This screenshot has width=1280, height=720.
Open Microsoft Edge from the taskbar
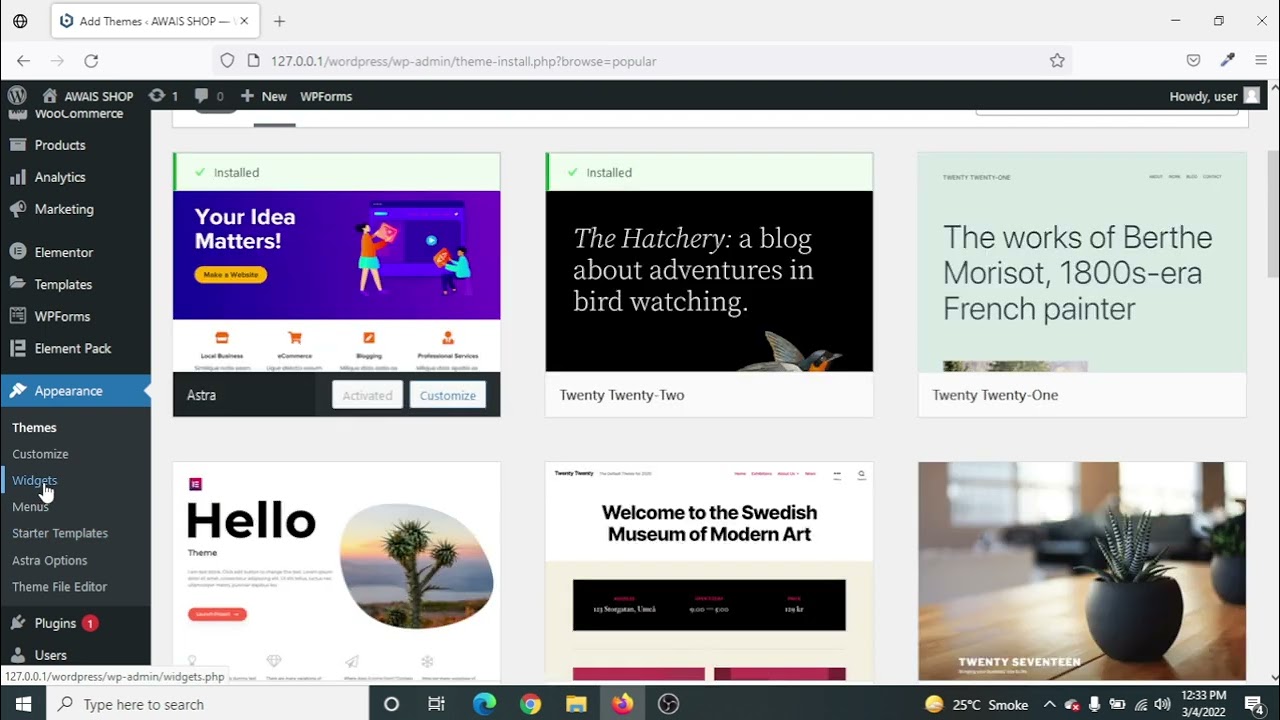click(484, 704)
